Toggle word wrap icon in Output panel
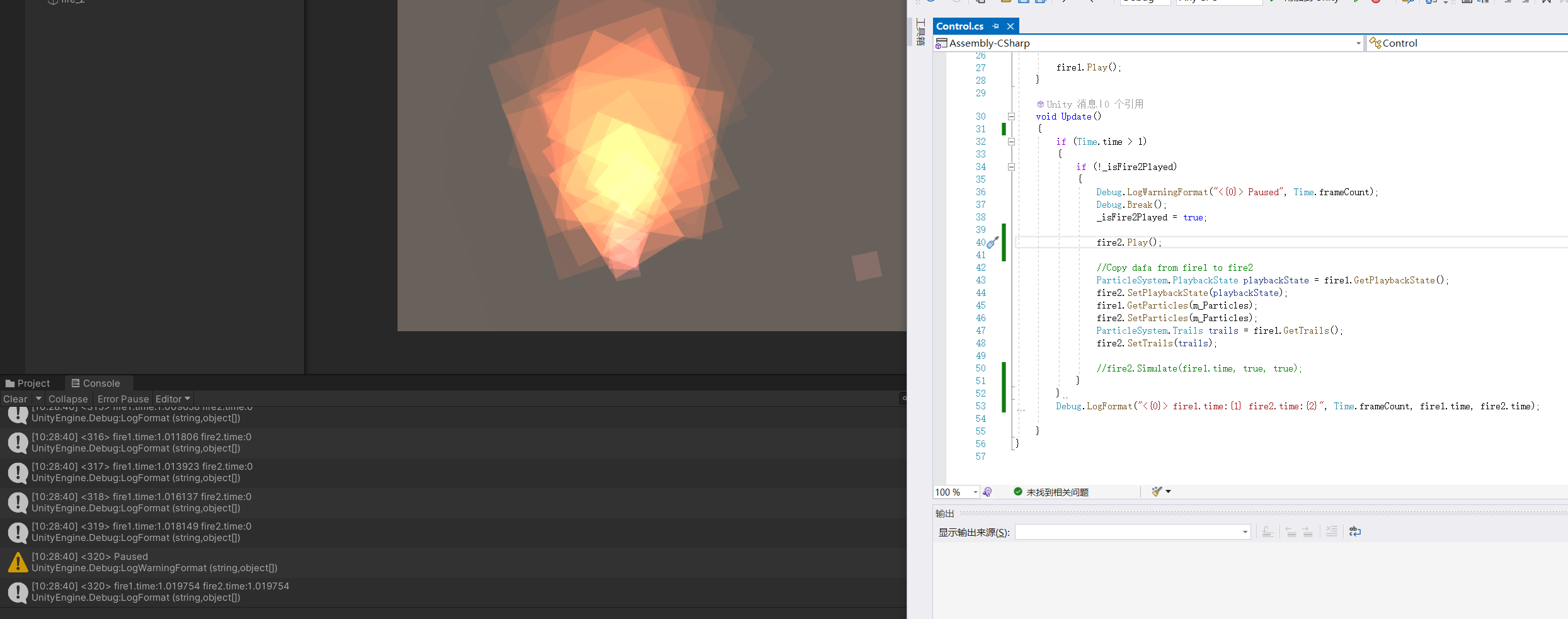 [1354, 532]
